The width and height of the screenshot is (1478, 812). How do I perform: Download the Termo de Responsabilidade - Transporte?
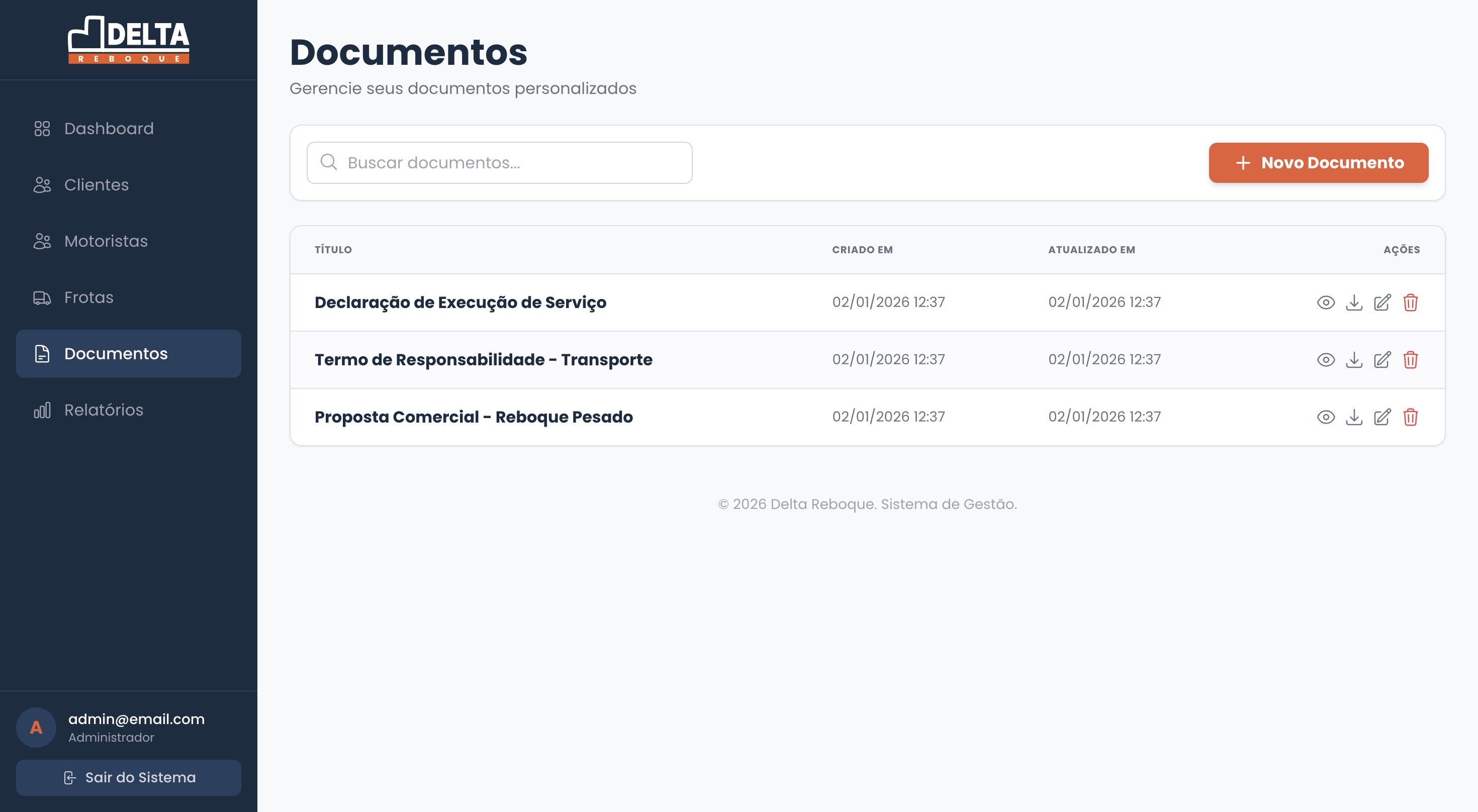(x=1355, y=360)
